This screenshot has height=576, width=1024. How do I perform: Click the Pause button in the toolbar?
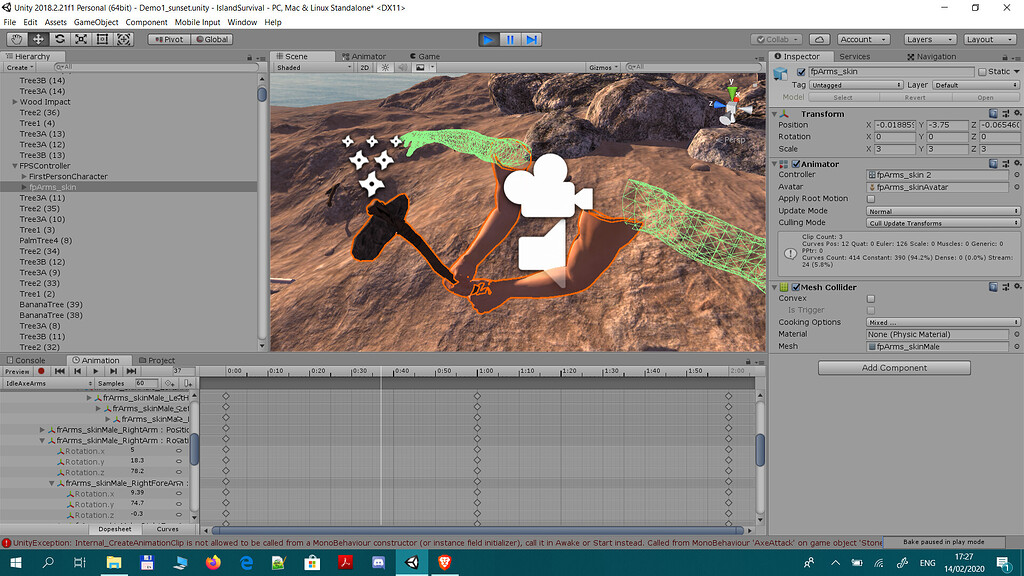coord(511,39)
